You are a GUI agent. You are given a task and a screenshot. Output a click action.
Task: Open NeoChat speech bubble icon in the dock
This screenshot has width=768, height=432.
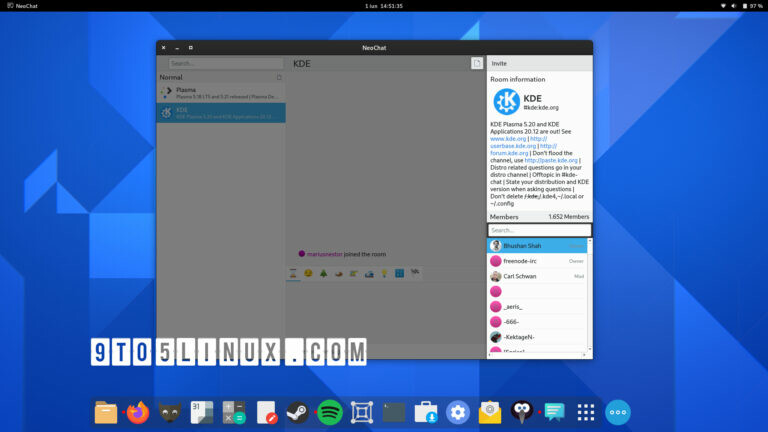tap(554, 412)
